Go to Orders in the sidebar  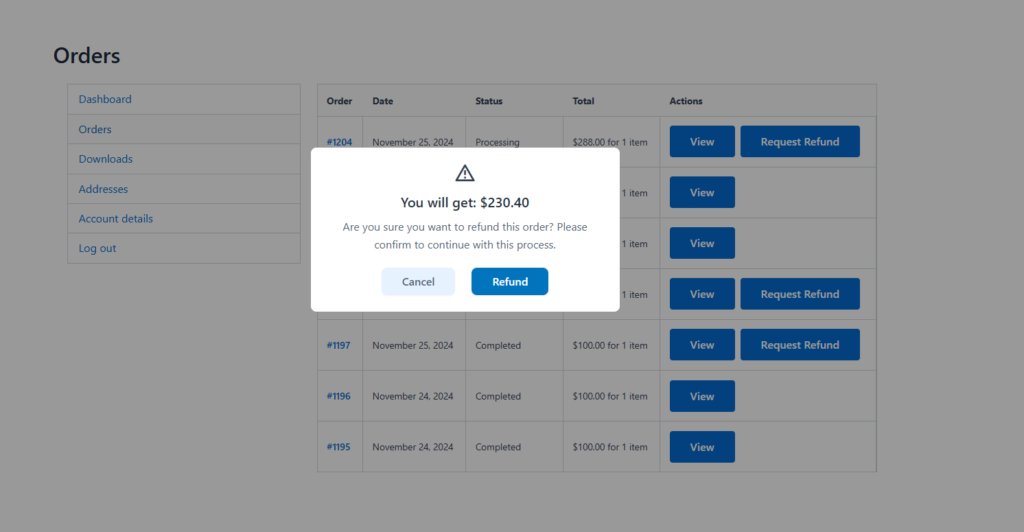pos(95,129)
